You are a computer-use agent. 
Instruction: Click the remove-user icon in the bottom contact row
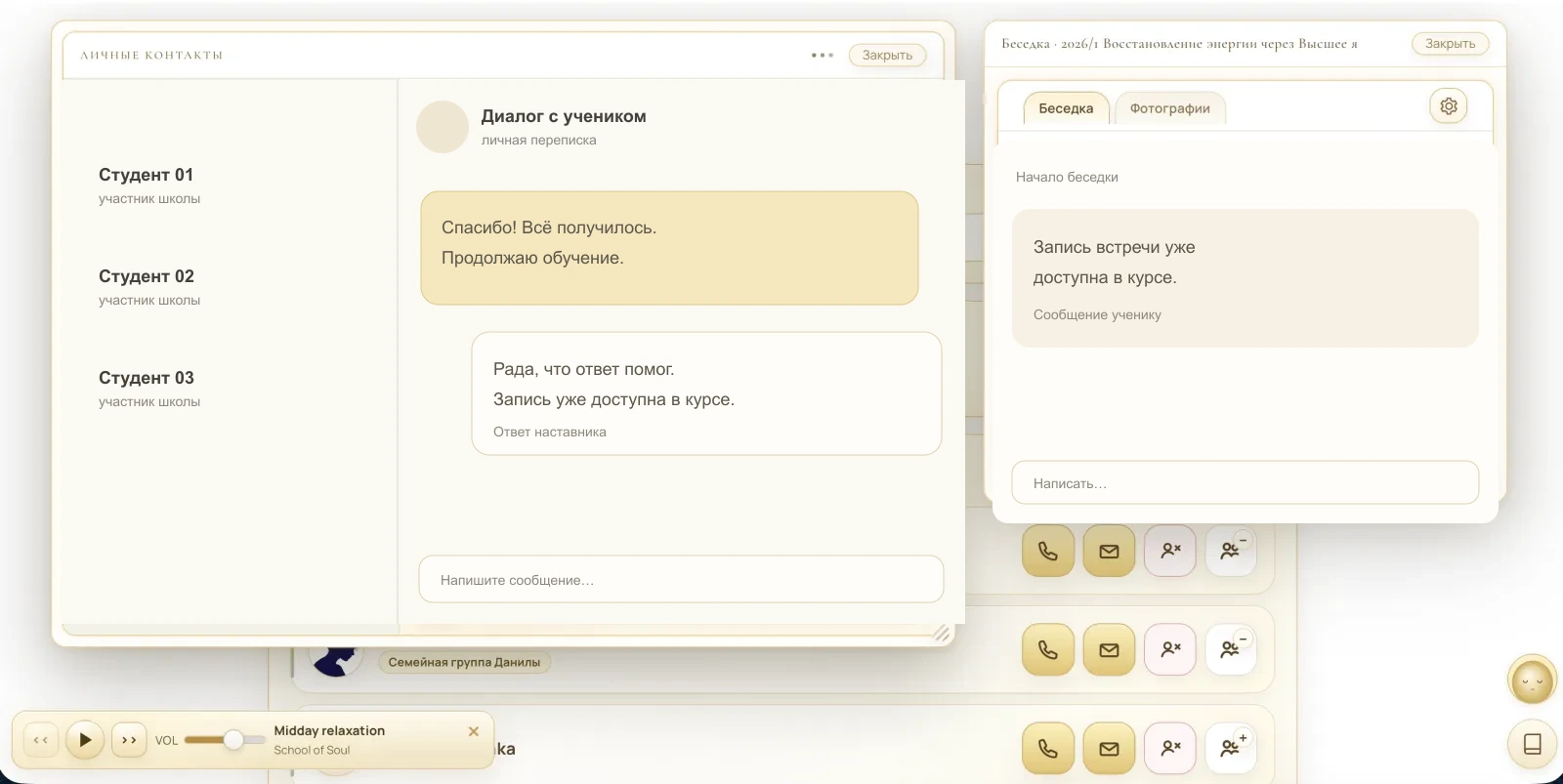(1170, 749)
